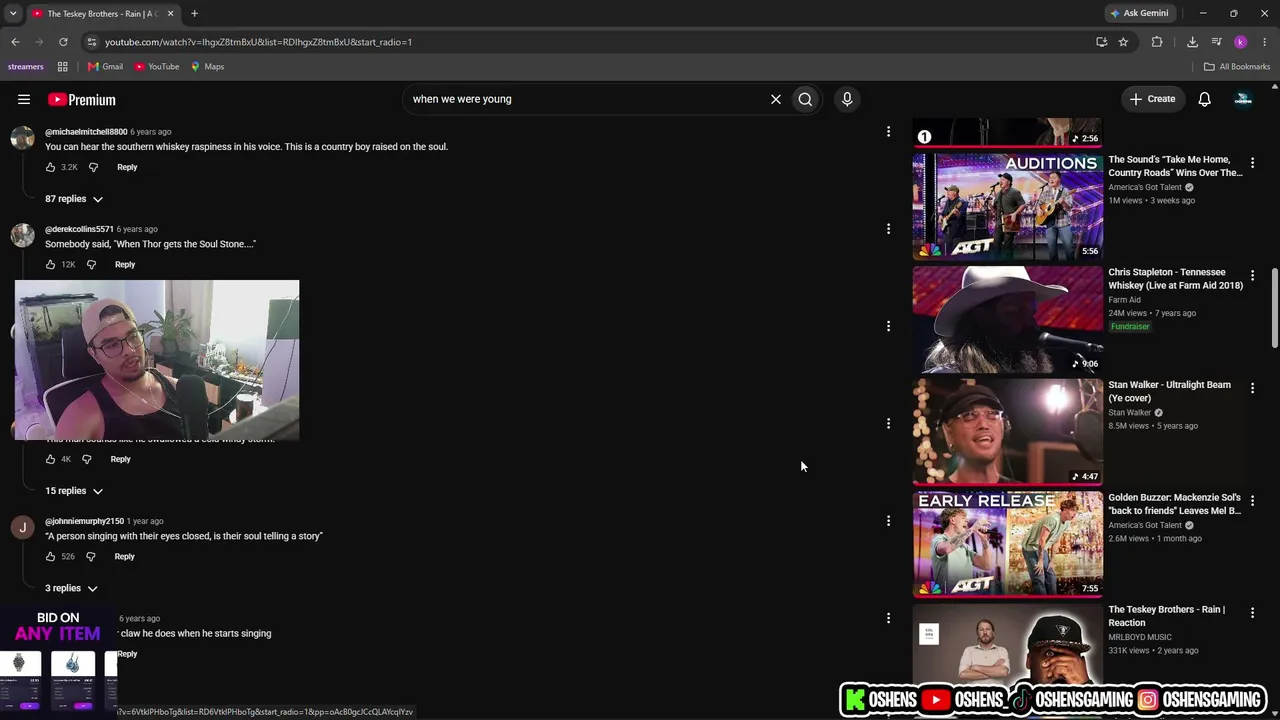
Task: Open the All Bookmarks folder
Action: coord(1237,67)
